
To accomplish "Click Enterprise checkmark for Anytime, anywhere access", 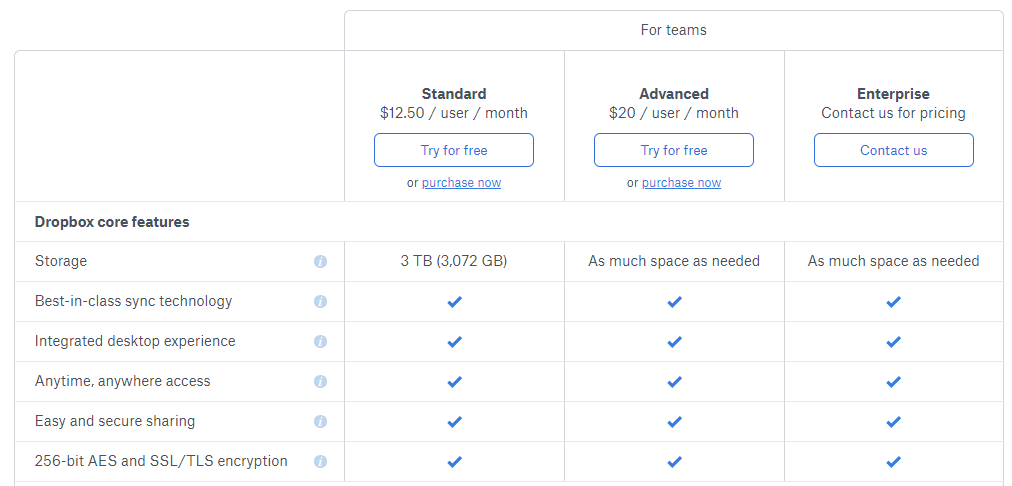I will coord(893,381).
